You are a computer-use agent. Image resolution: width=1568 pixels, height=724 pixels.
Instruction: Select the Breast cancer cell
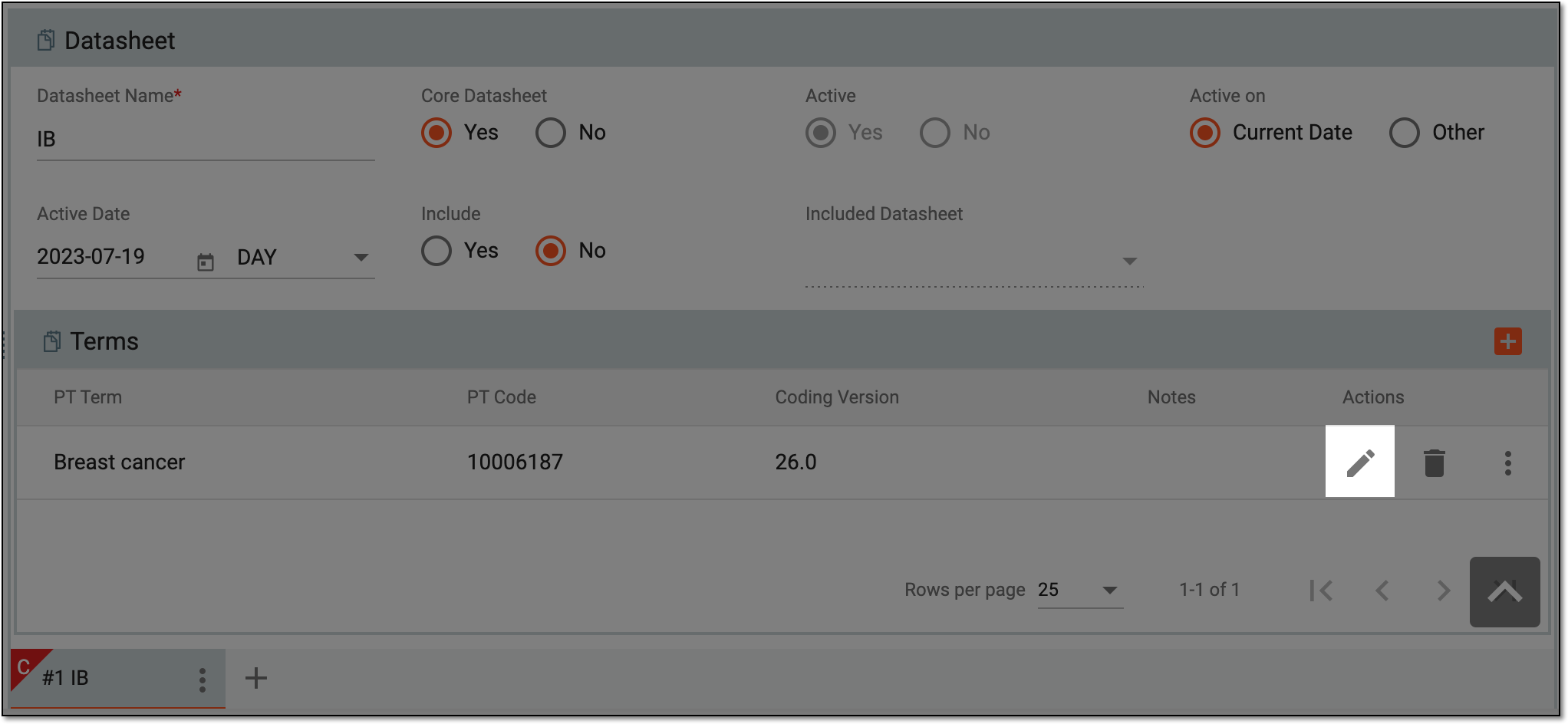pyautogui.click(x=120, y=462)
